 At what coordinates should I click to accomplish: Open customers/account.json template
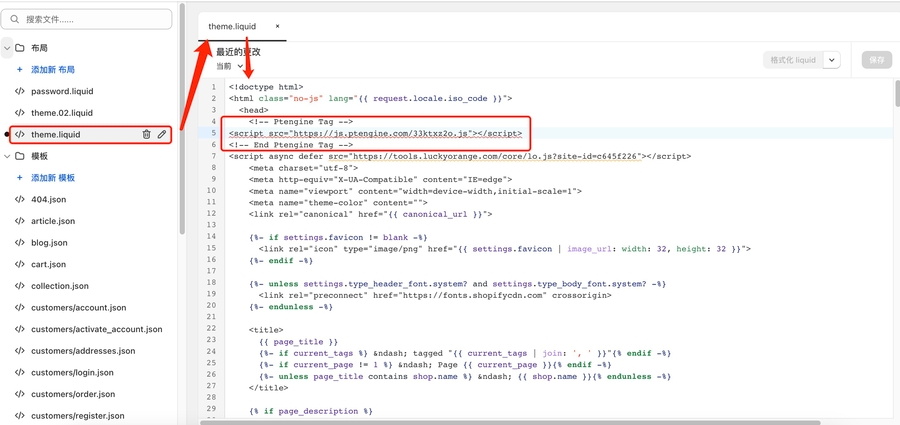[79, 308]
